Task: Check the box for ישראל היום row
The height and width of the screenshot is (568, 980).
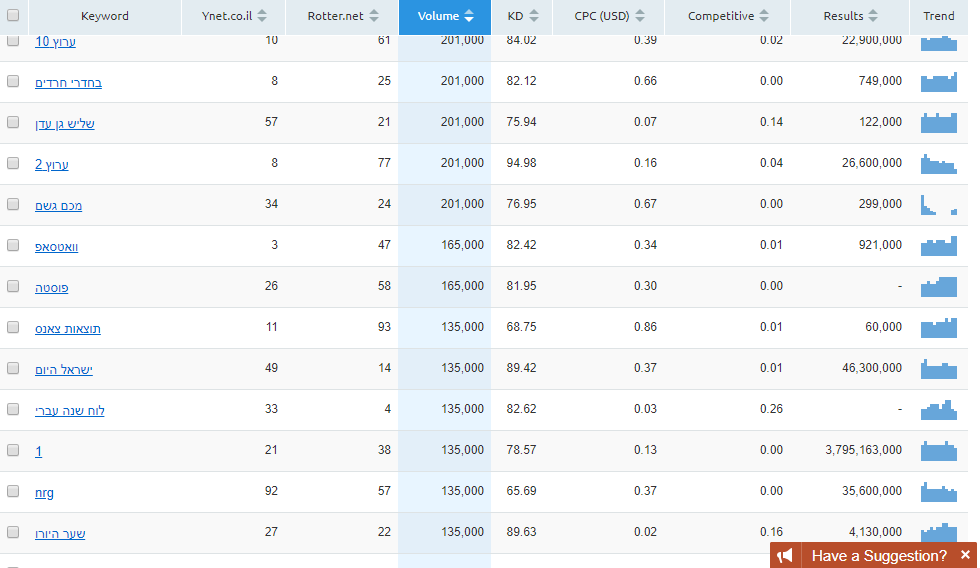Action: (x=13, y=369)
